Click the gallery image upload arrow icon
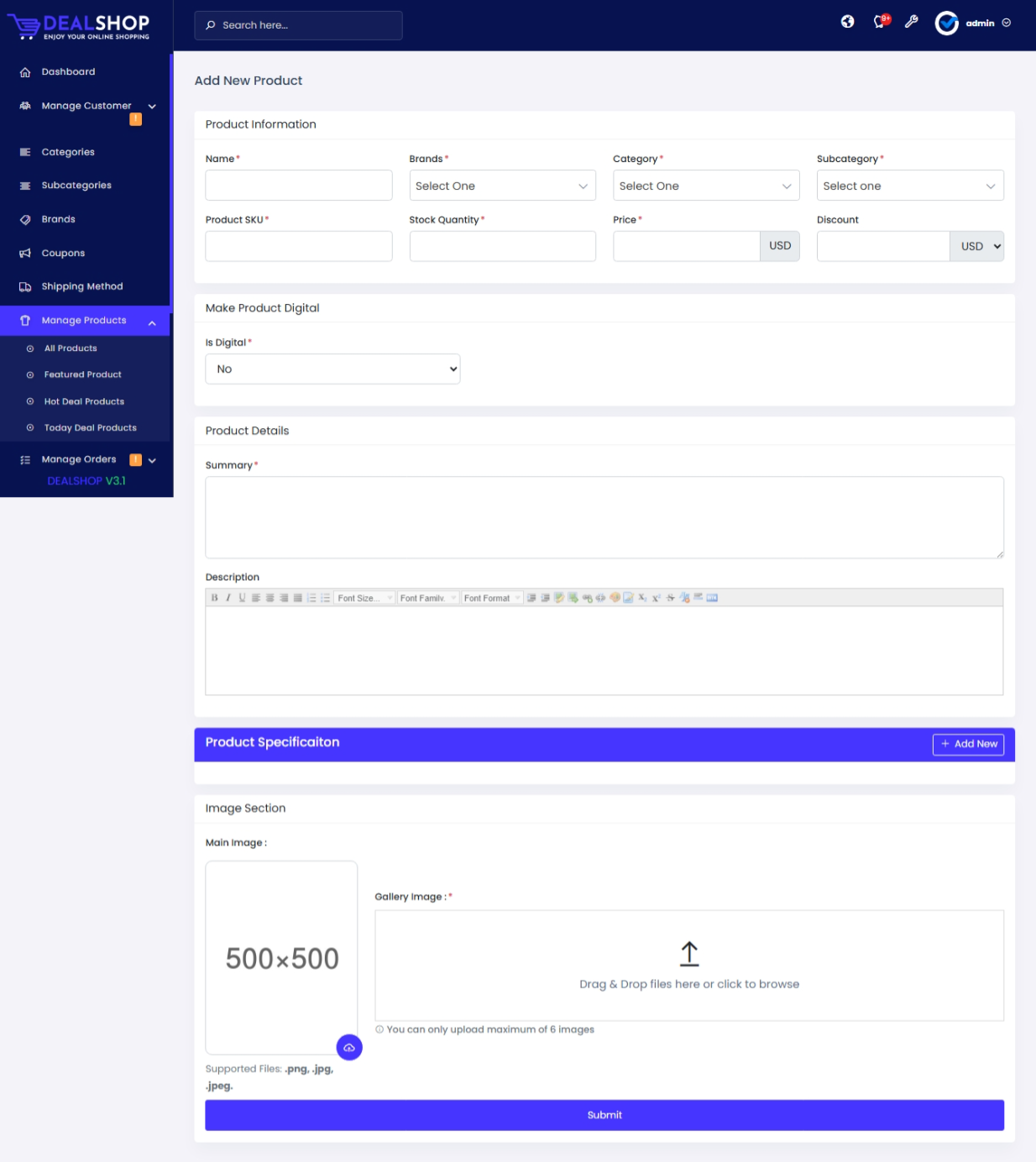The image size is (1036, 1162). [688, 953]
